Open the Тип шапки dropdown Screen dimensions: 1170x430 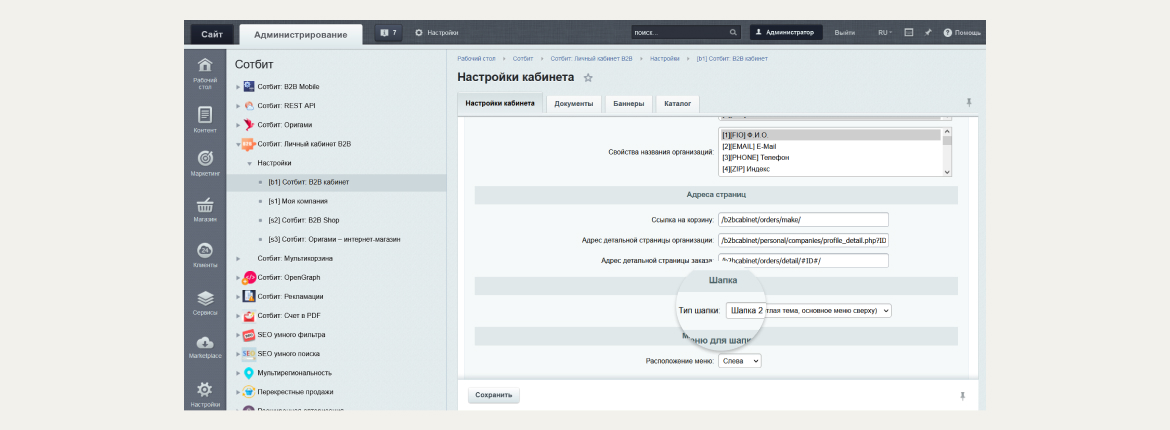808,310
